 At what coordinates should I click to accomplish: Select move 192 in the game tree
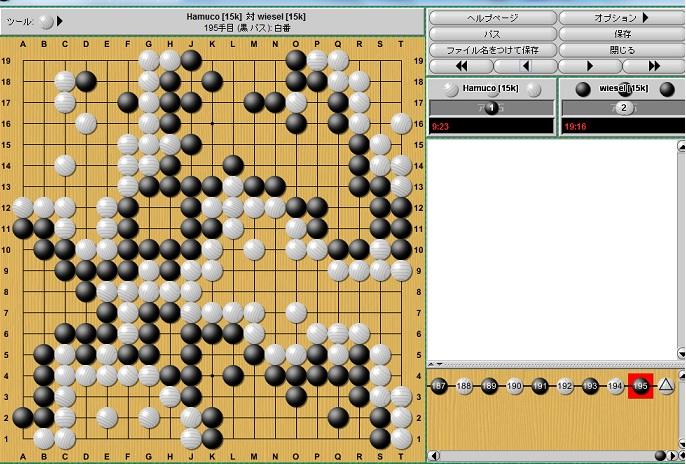point(565,386)
